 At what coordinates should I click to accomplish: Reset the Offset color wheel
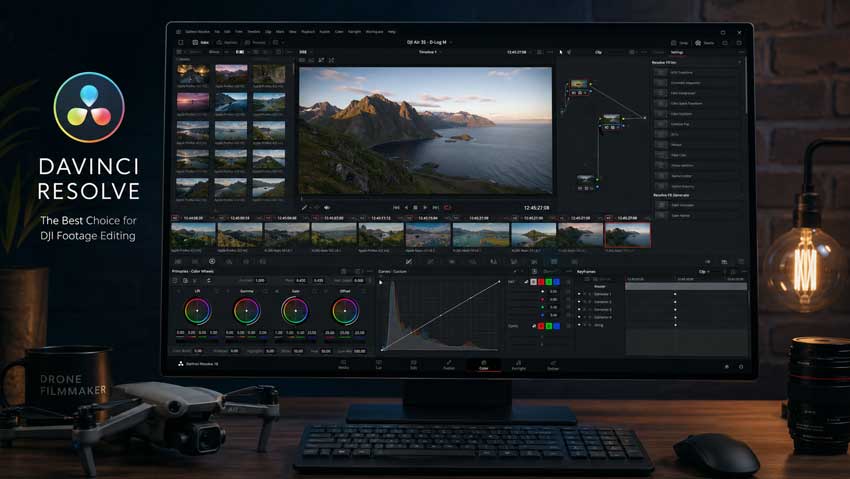point(363,292)
